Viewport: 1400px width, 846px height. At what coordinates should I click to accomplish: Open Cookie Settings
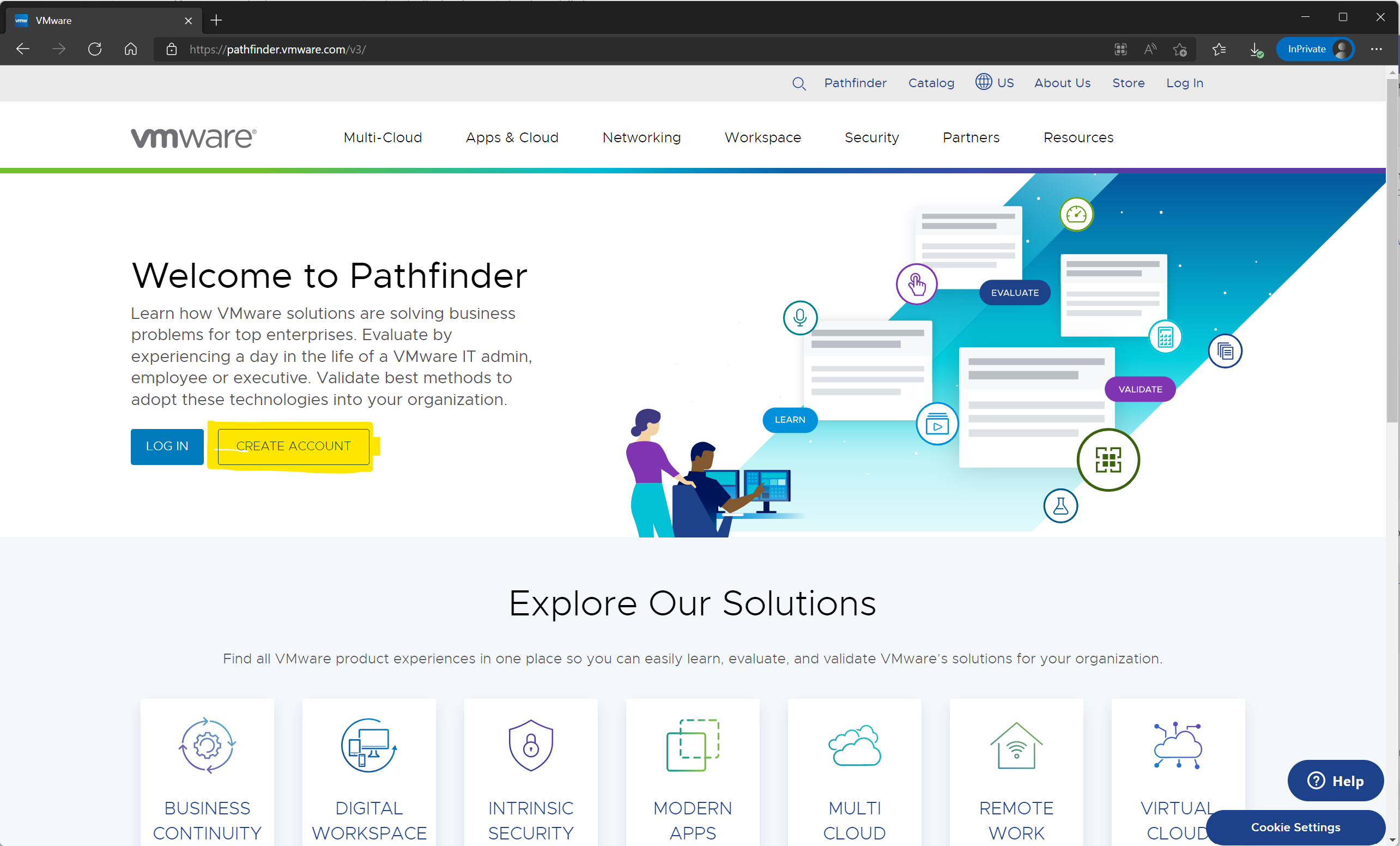pyautogui.click(x=1295, y=827)
